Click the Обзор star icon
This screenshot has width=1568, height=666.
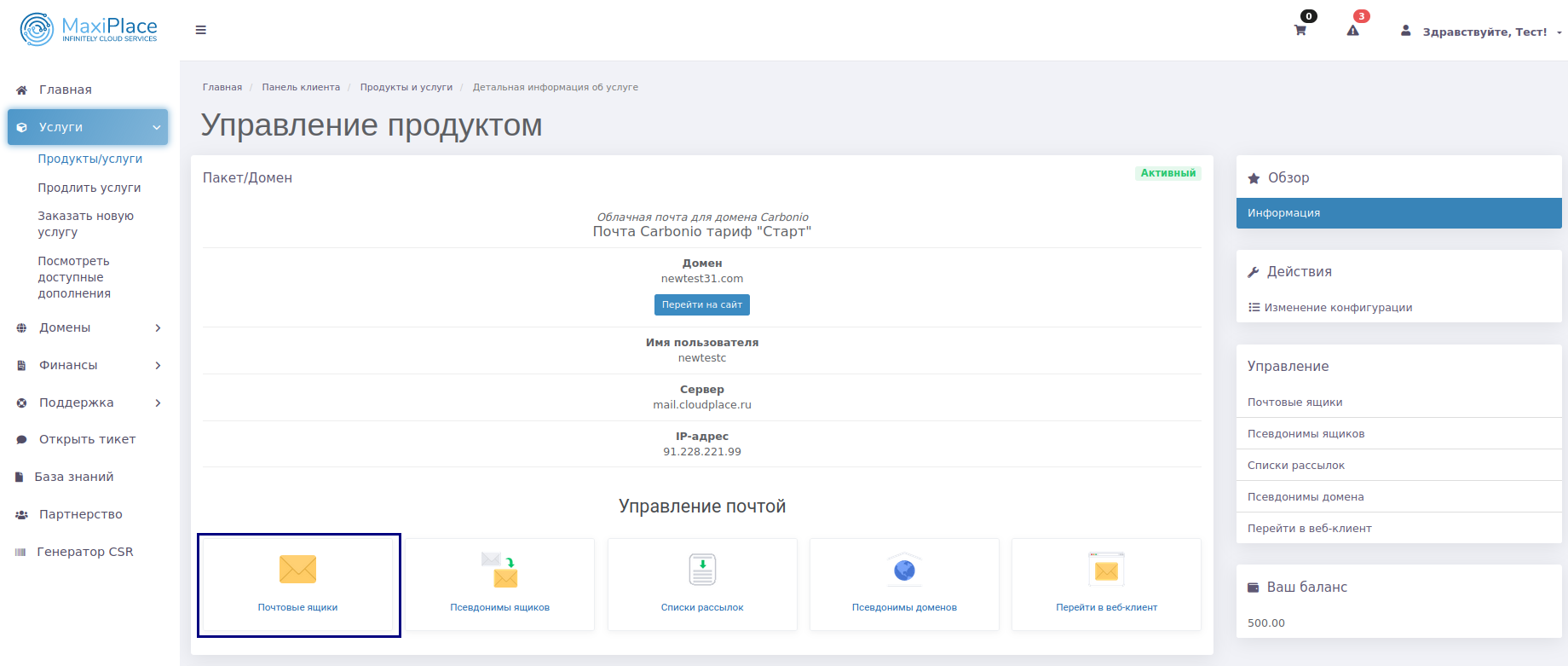pos(1254,178)
